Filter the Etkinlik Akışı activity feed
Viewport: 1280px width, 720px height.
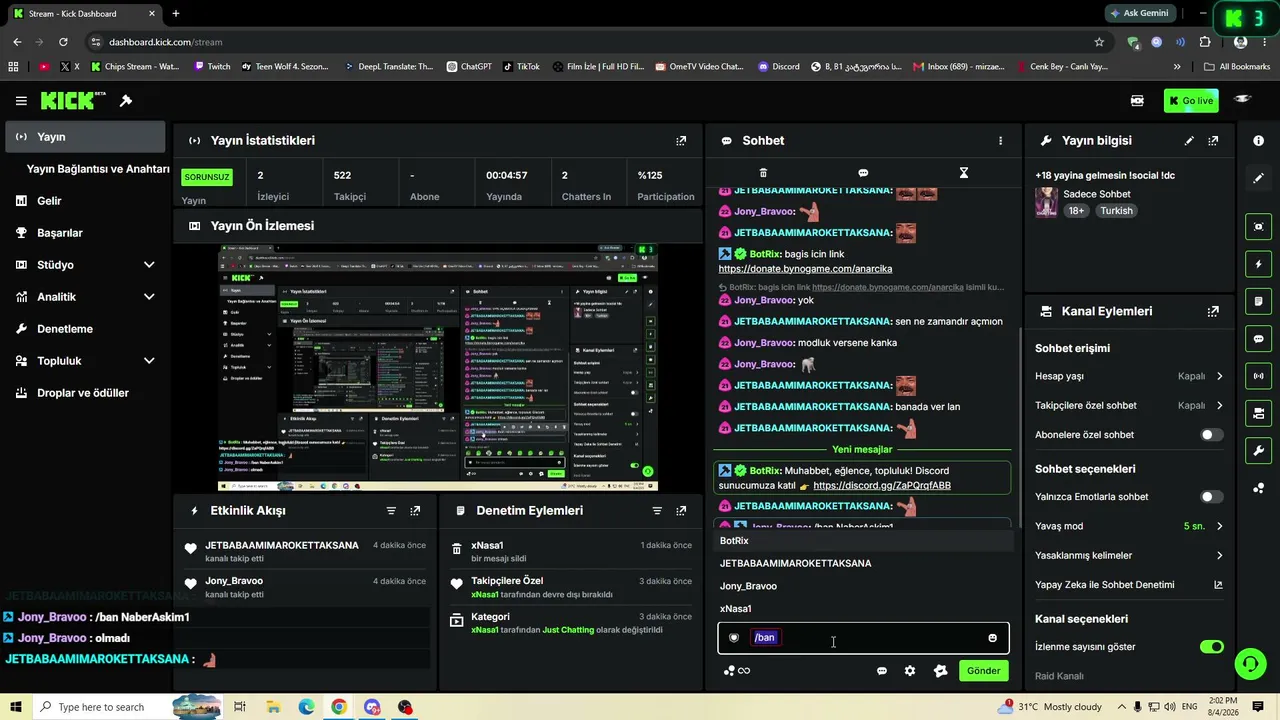pyautogui.click(x=391, y=511)
